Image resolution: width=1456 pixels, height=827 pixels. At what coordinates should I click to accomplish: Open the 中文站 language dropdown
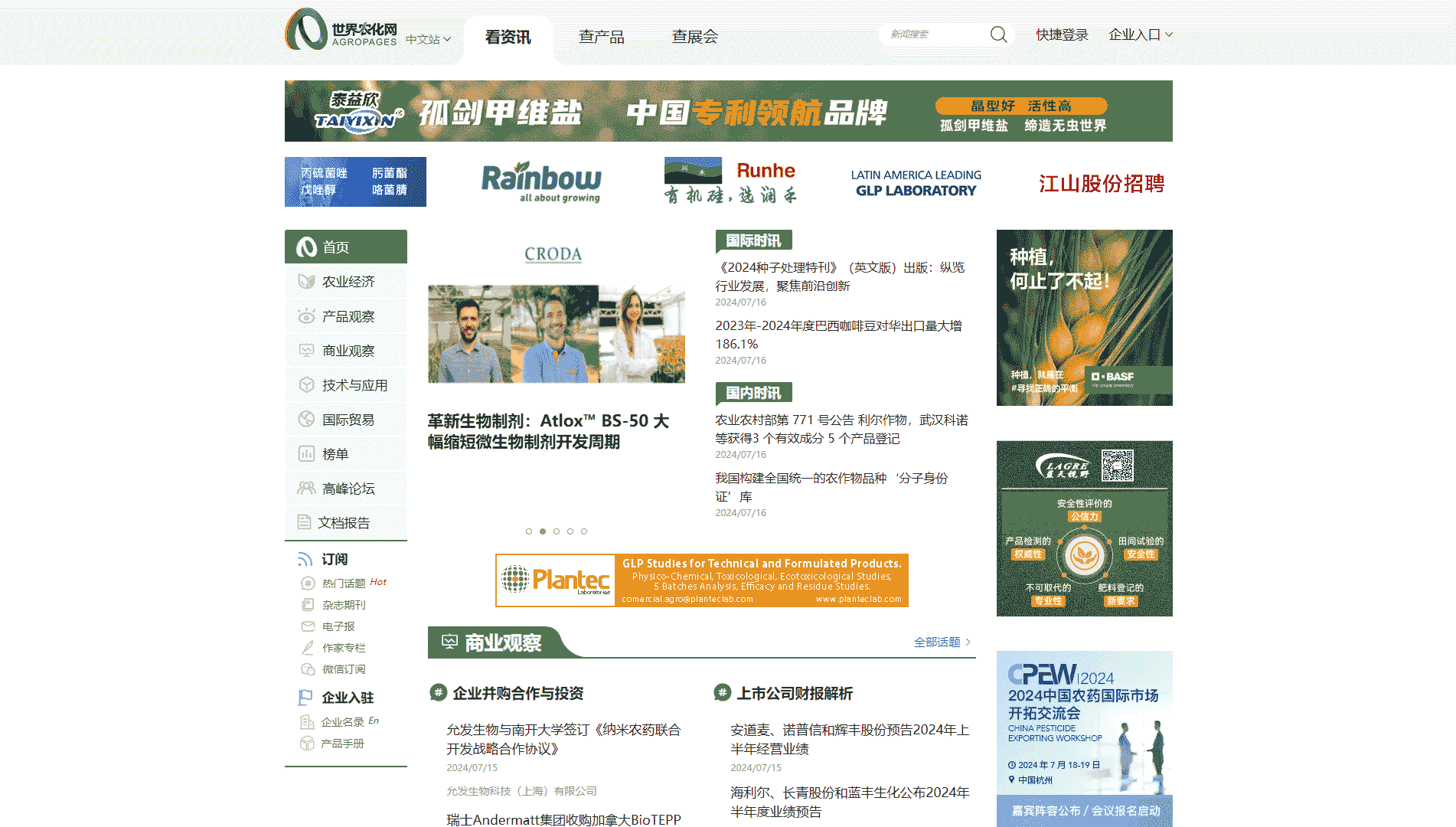(x=428, y=39)
